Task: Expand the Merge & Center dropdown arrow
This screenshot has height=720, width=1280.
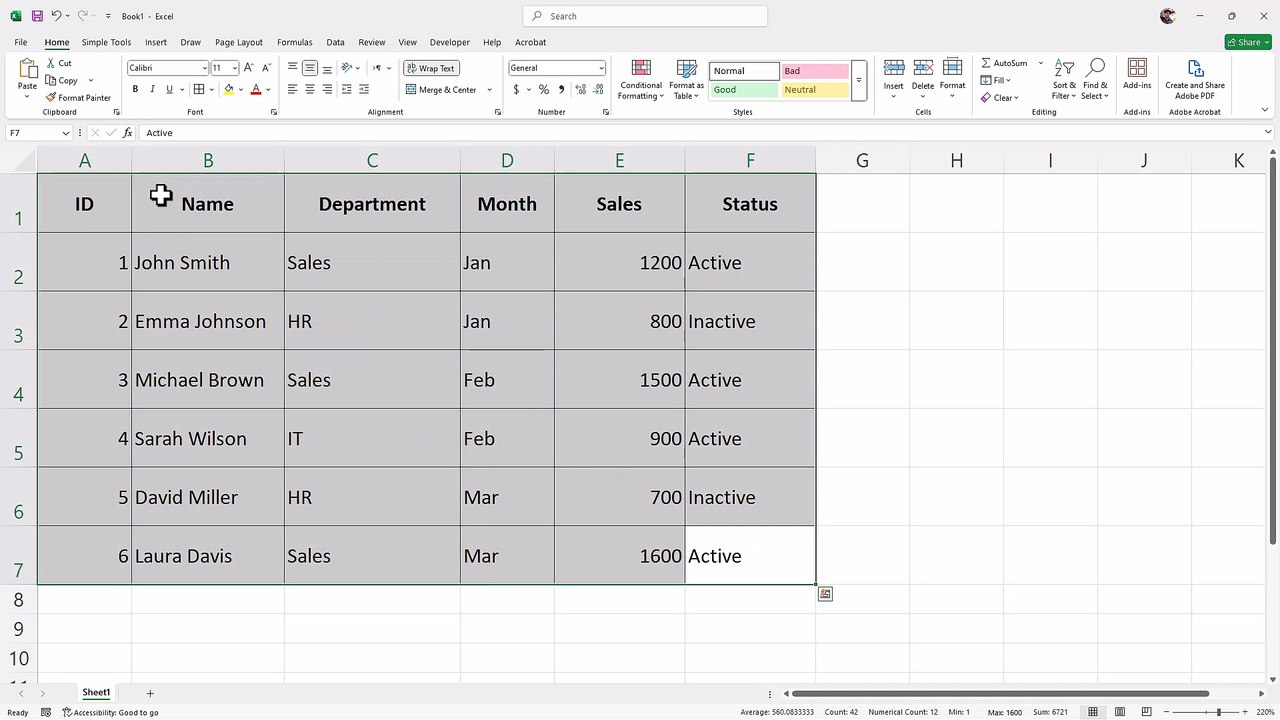Action: (489, 90)
